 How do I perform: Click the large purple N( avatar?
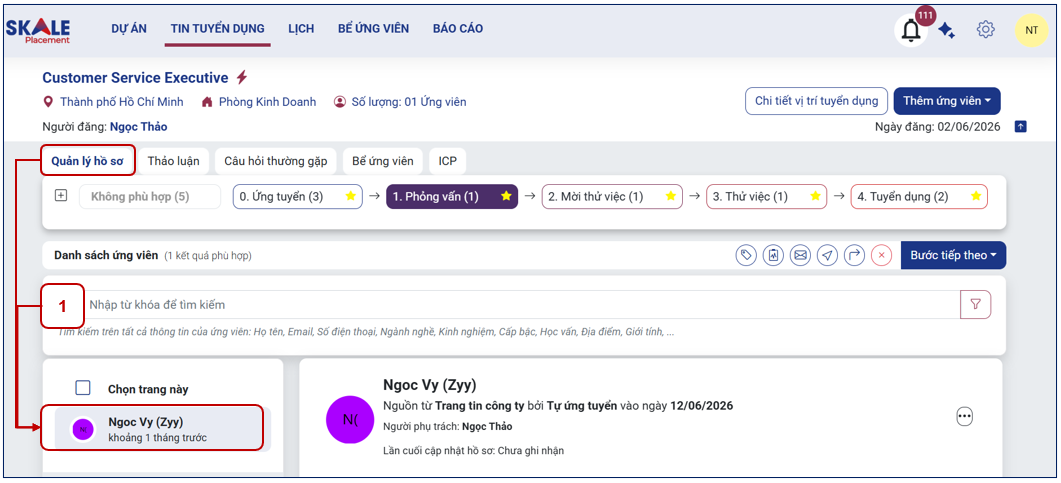tap(350, 419)
